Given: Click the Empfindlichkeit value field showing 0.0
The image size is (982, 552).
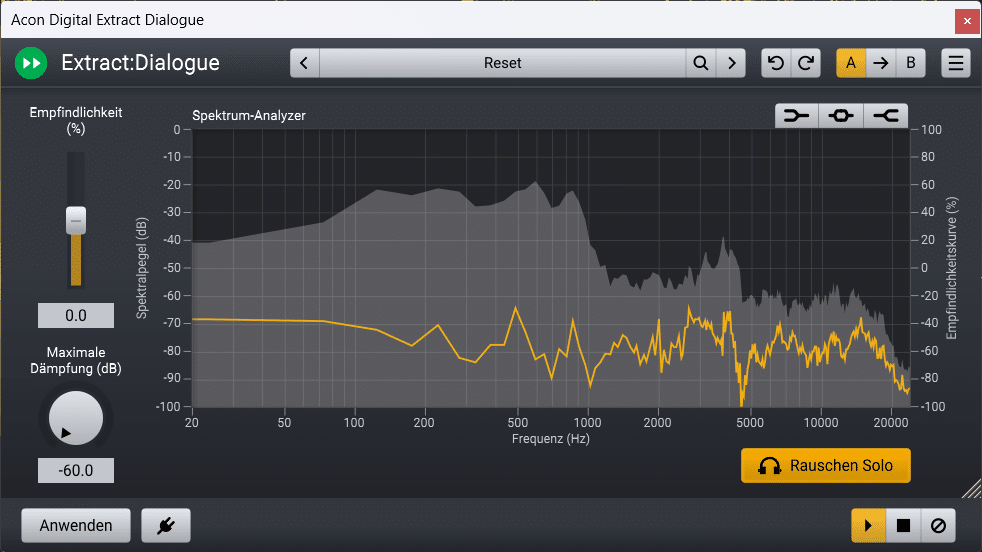Looking at the screenshot, I should [76, 315].
